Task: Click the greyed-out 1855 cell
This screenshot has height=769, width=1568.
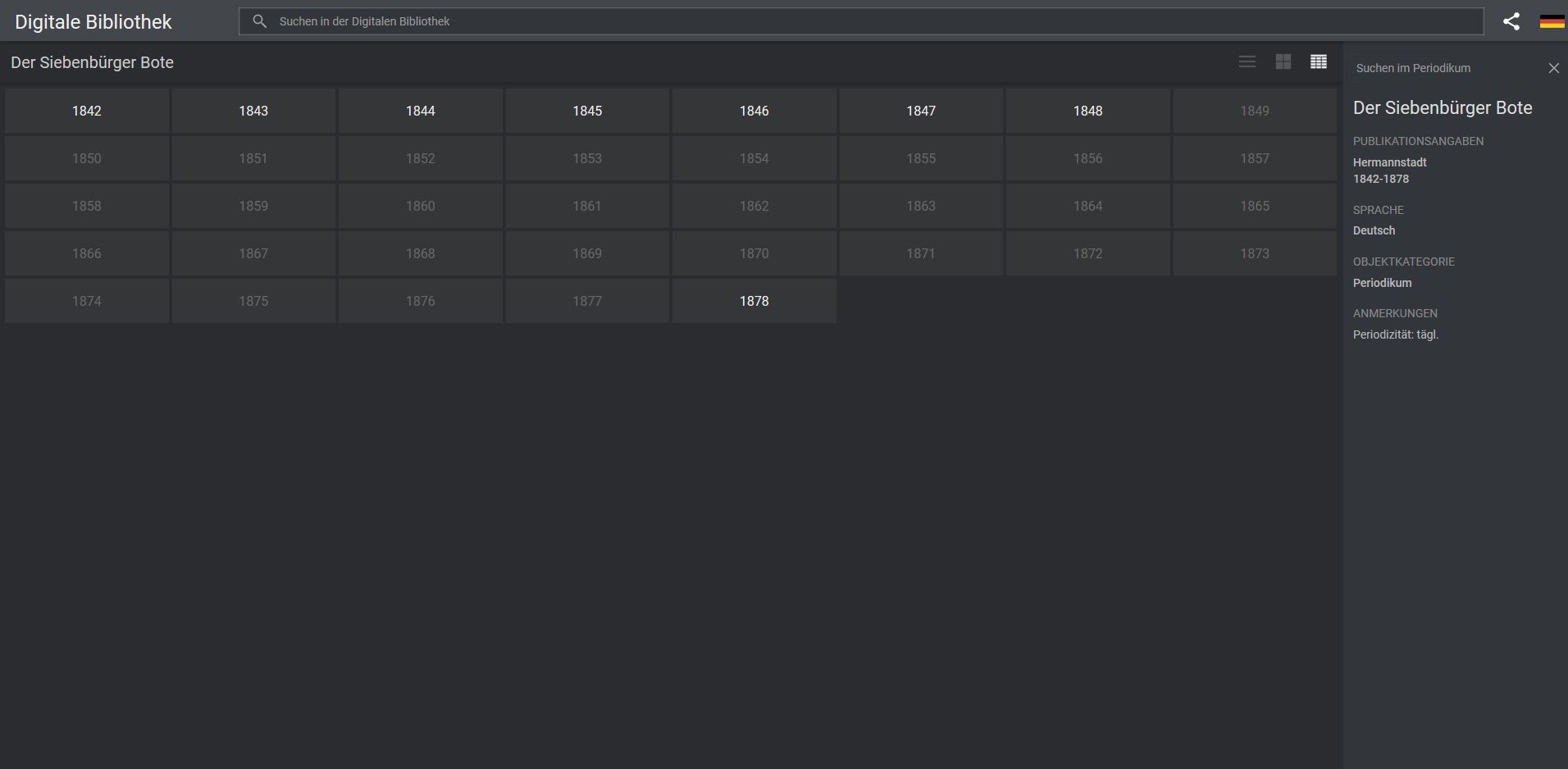Action: pos(921,158)
